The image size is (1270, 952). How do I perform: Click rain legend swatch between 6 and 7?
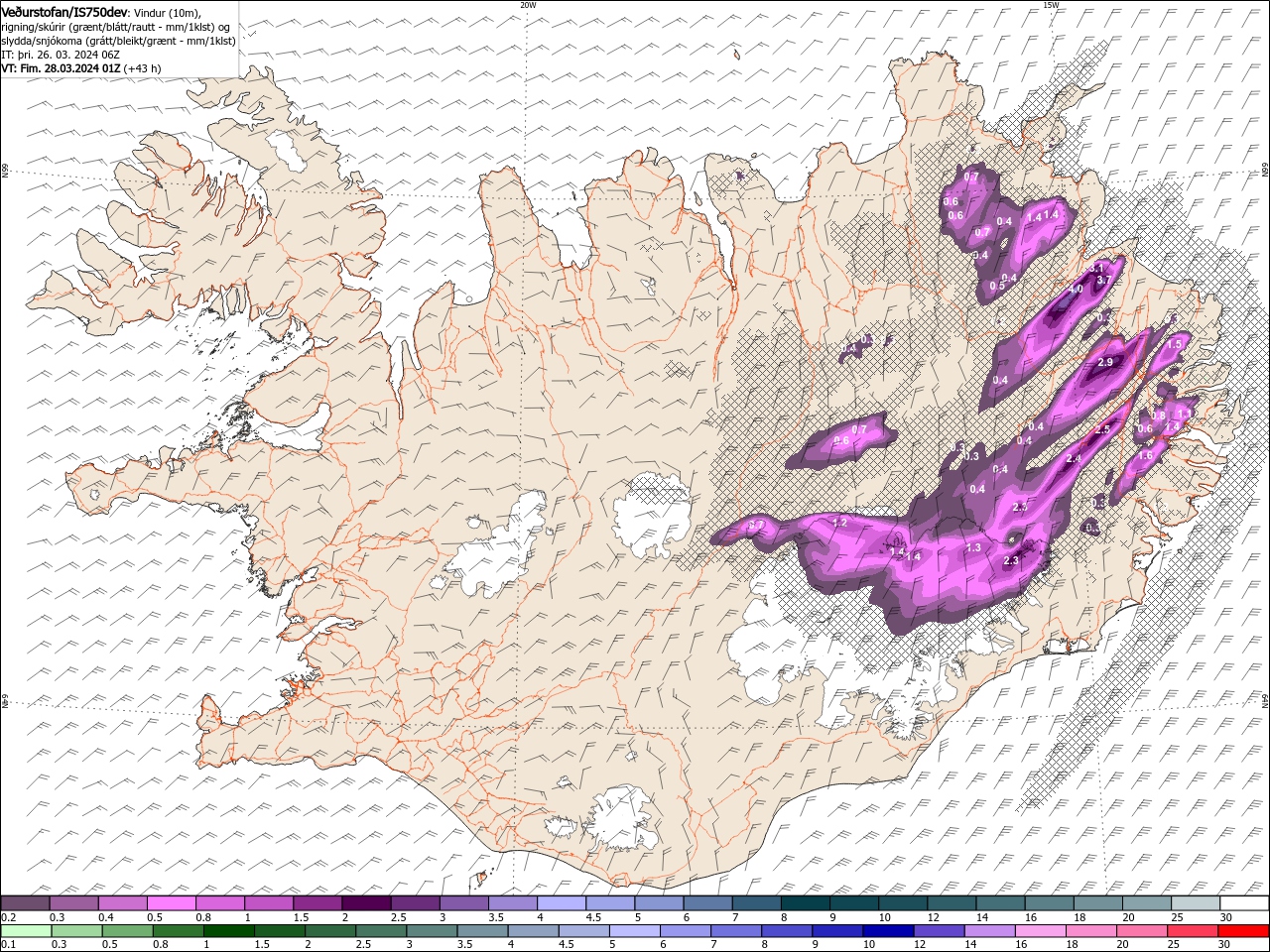tap(687, 931)
